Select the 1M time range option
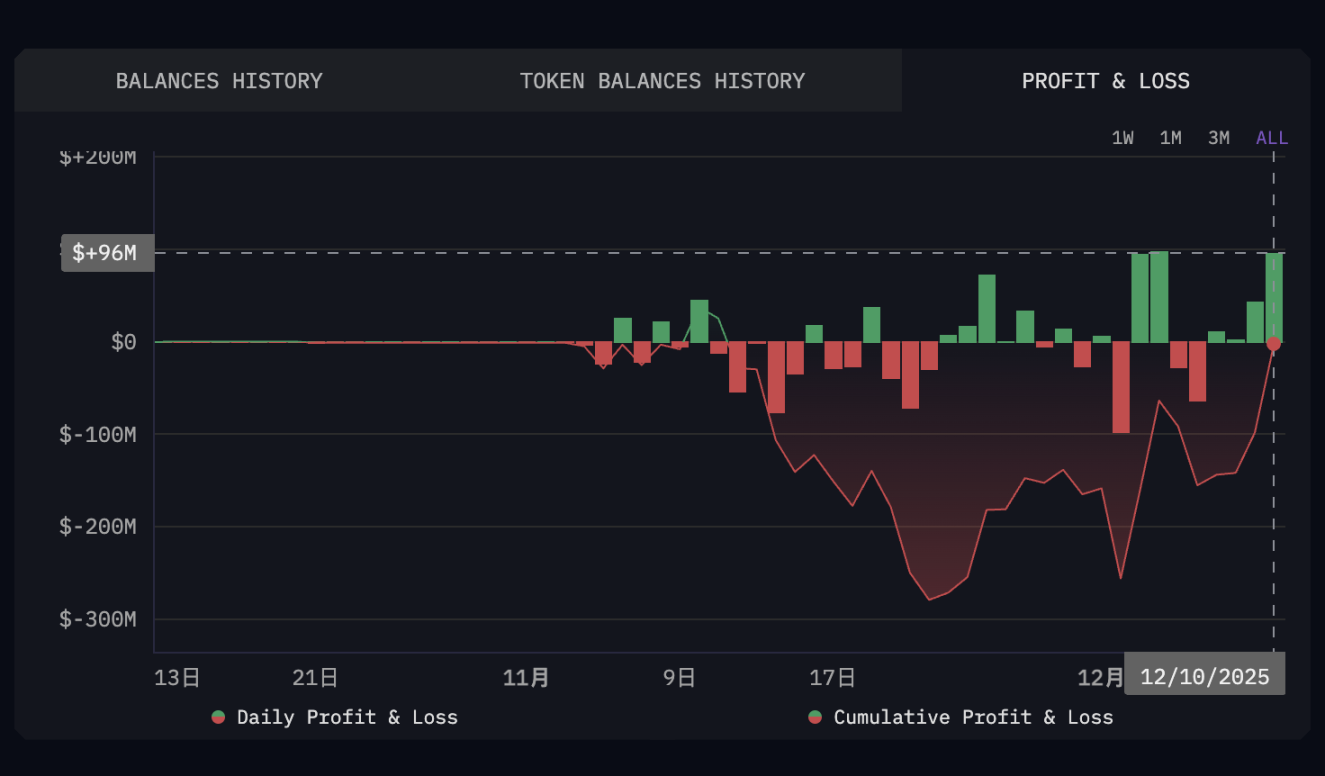 pyautogui.click(x=1171, y=138)
